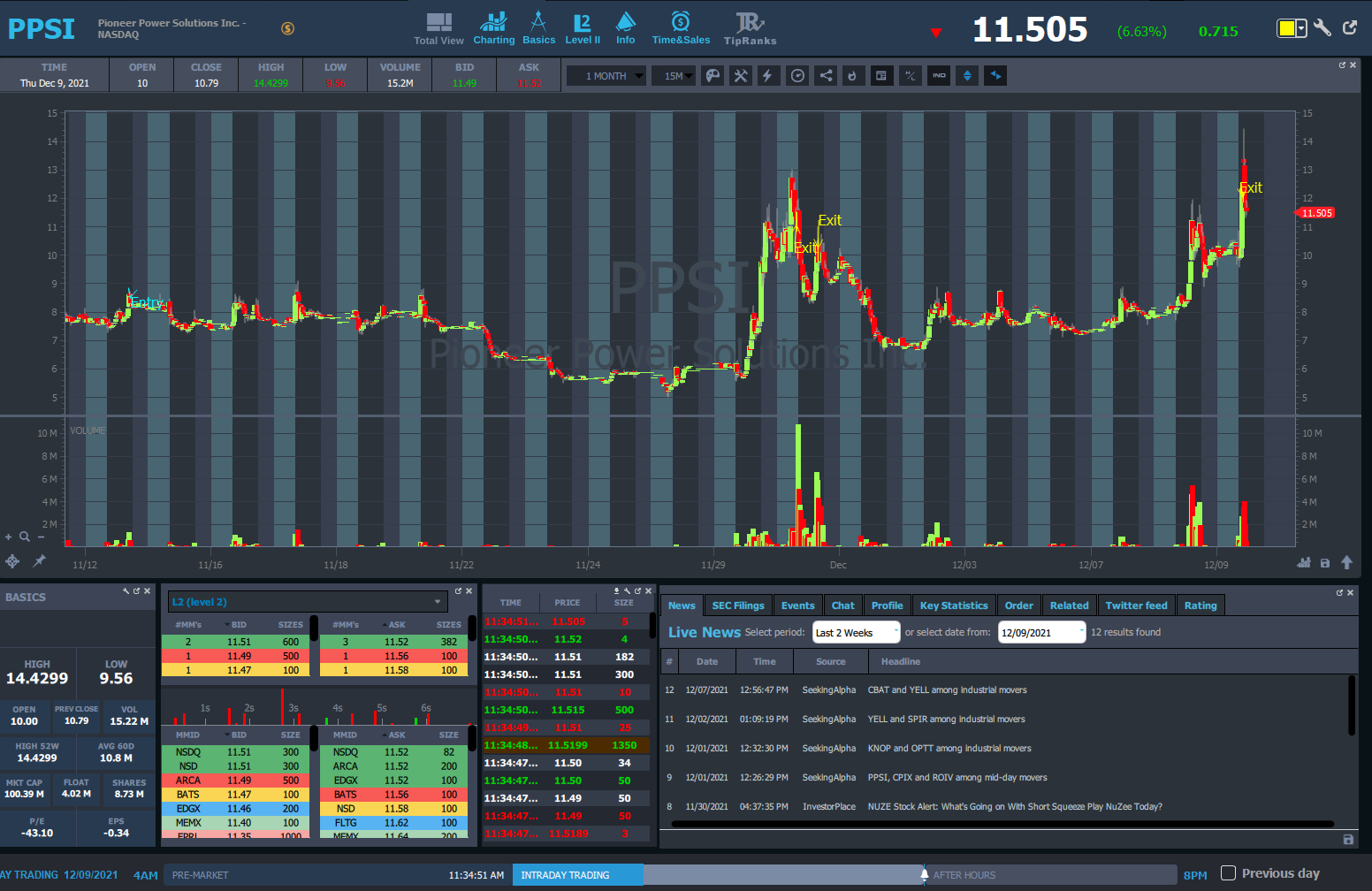
Task: Click the Time&Sales alarm clock icon
Action: (680, 21)
